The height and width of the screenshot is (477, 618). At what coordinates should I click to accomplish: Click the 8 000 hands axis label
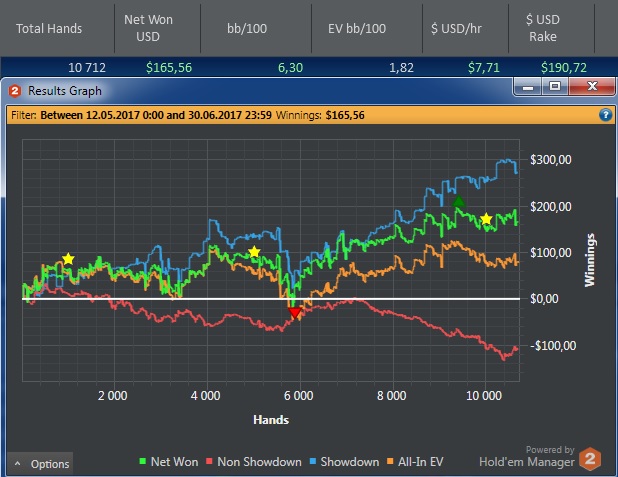(392, 395)
